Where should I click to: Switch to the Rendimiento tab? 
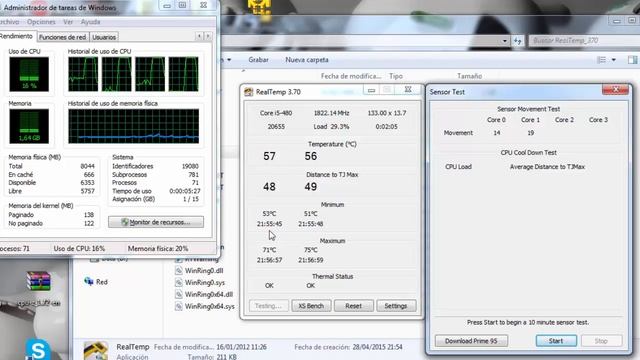click(16, 36)
